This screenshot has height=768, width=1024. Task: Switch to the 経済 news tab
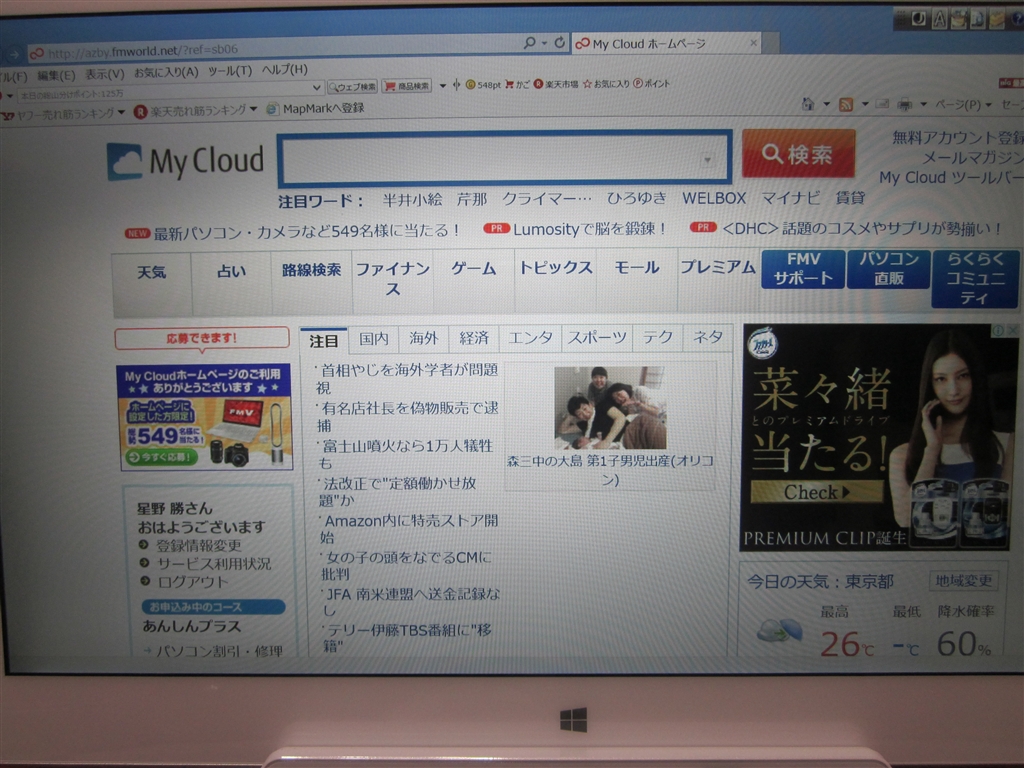(x=473, y=338)
